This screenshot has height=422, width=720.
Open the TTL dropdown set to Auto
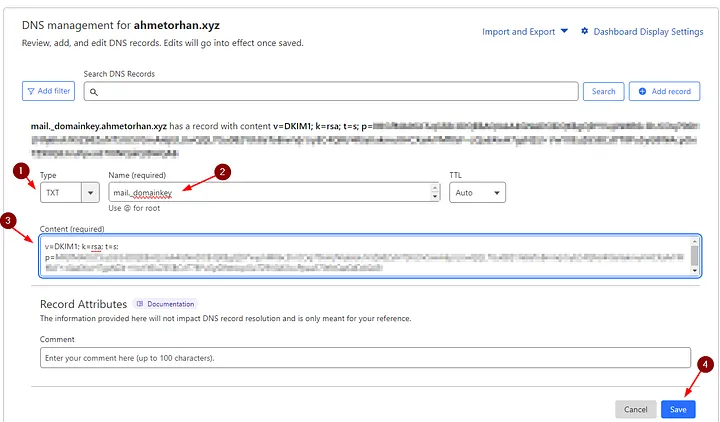pos(477,192)
